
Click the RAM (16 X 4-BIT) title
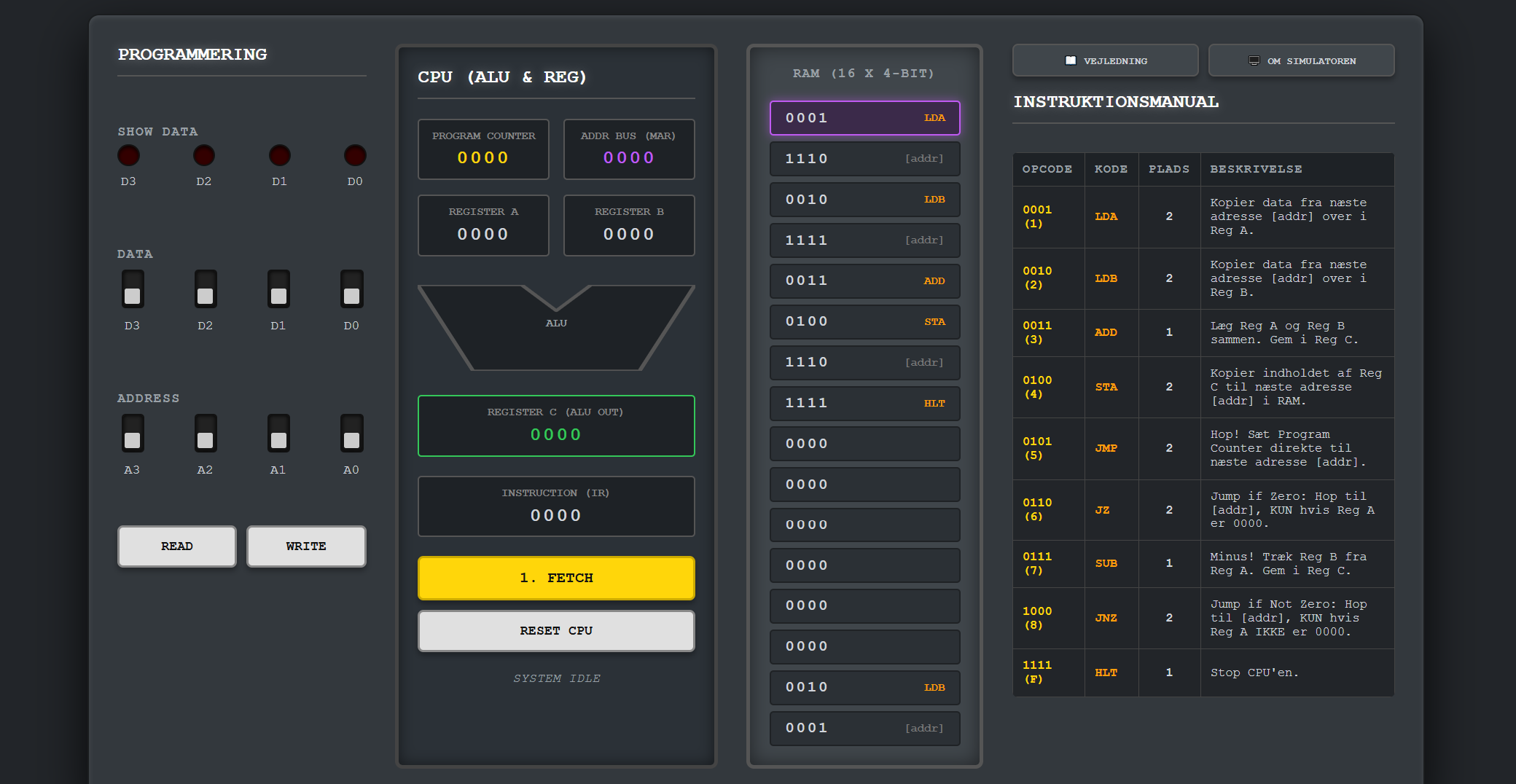[864, 74]
